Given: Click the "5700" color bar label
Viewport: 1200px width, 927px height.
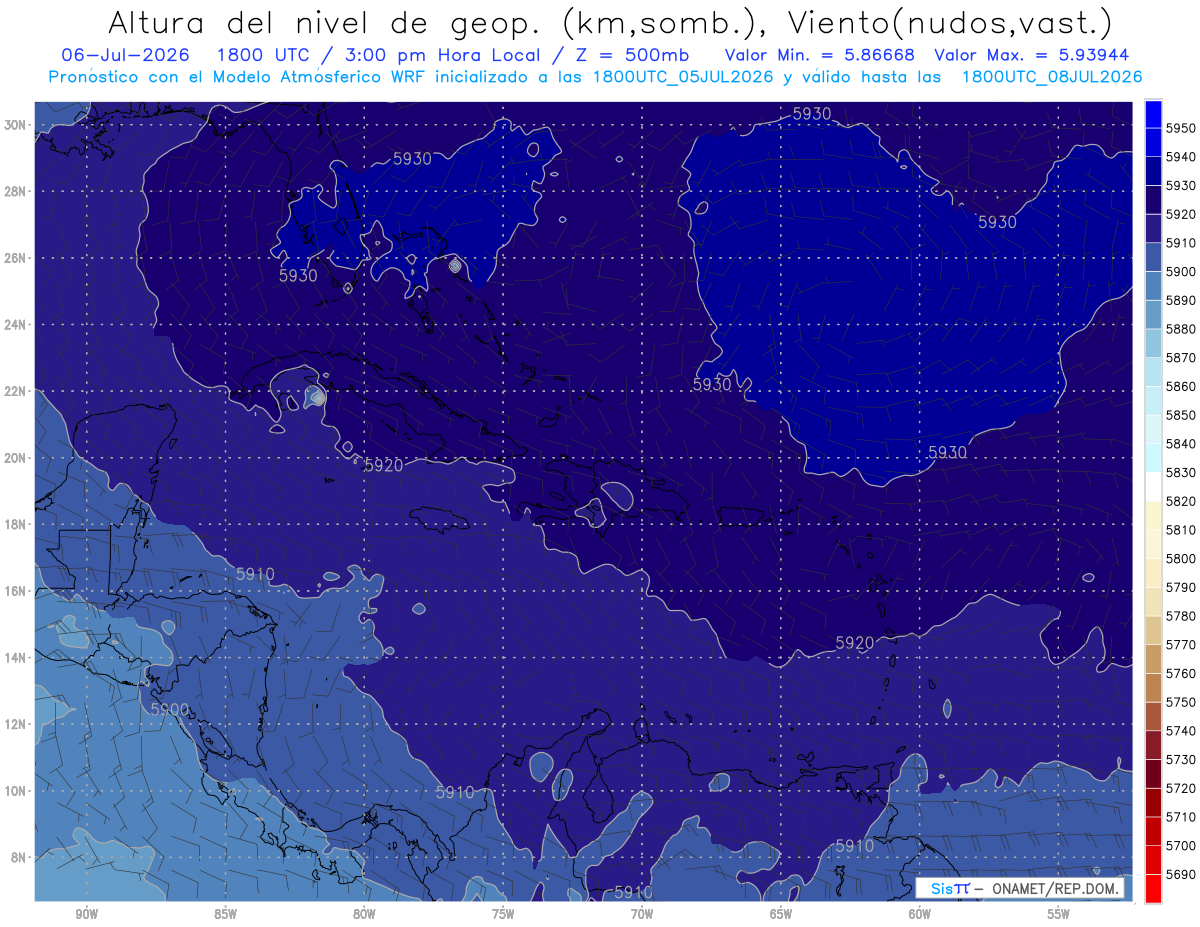Looking at the screenshot, I should [1180, 845].
